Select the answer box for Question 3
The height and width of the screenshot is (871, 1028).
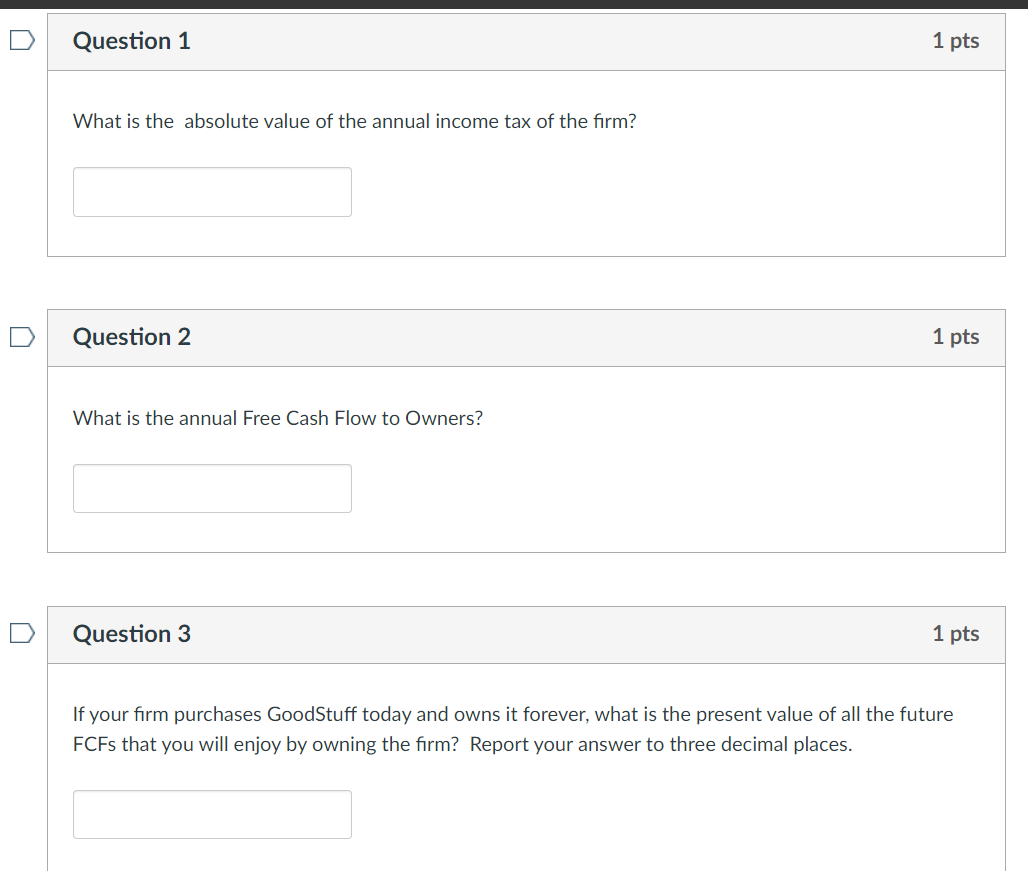tap(212, 814)
